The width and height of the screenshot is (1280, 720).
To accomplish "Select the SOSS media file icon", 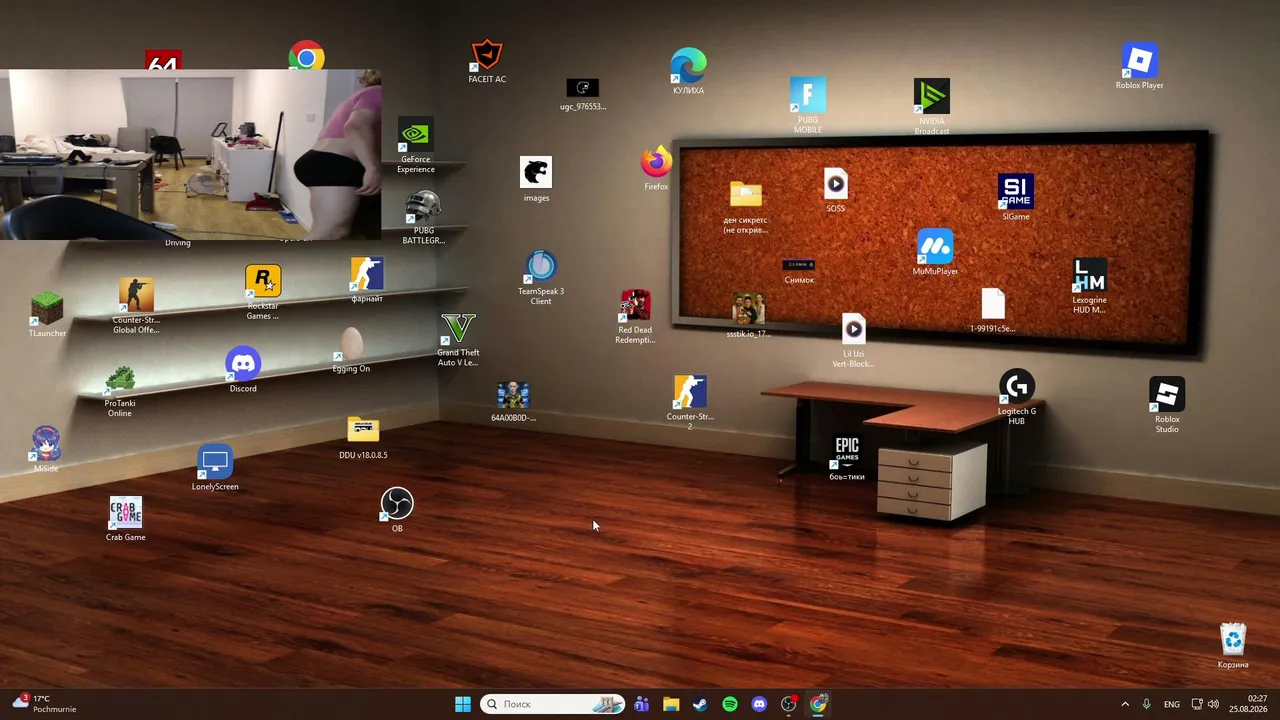I will (x=835, y=190).
